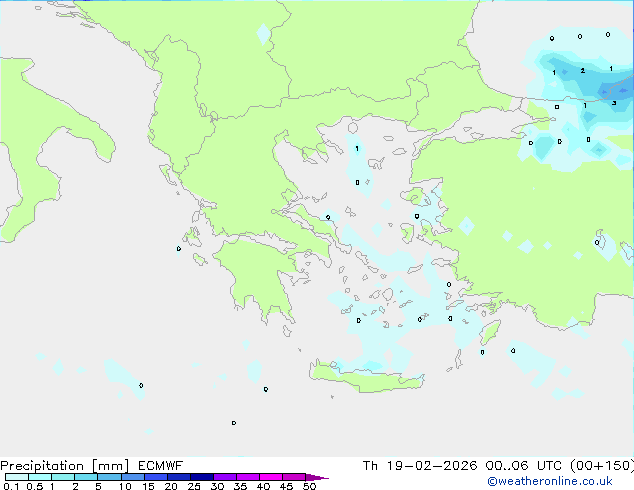The width and height of the screenshot is (634, 490).
Task: Click the legend value label 0.1
Action: pyautogui.click(x=11, y=486)
